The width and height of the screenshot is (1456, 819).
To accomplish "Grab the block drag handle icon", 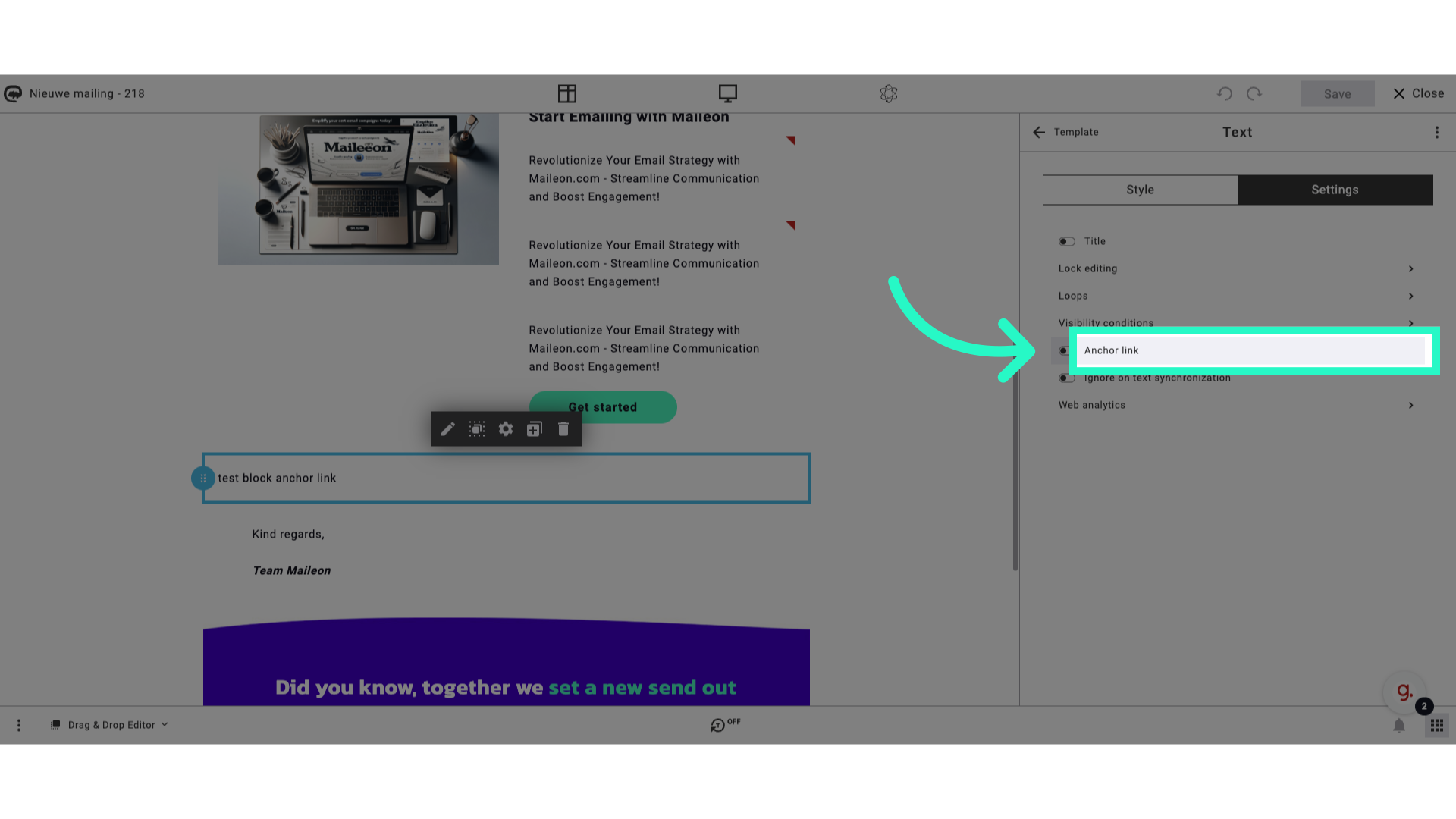I will click(203, 478).
